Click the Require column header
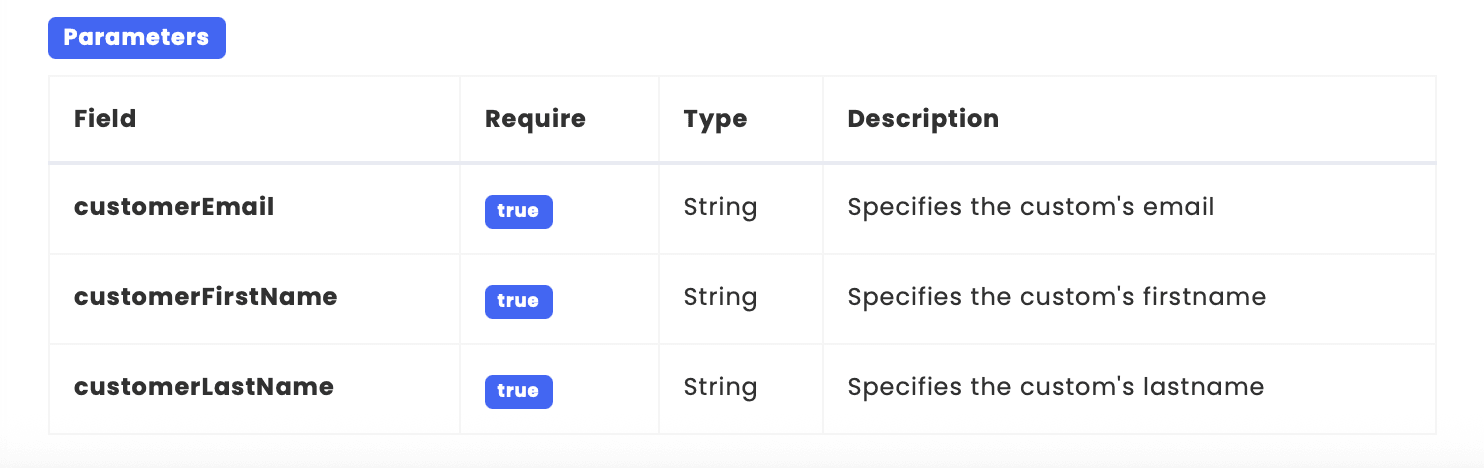Image resolution: width=1484 pixels, height=468 pixels. click(x=535, y=118)
